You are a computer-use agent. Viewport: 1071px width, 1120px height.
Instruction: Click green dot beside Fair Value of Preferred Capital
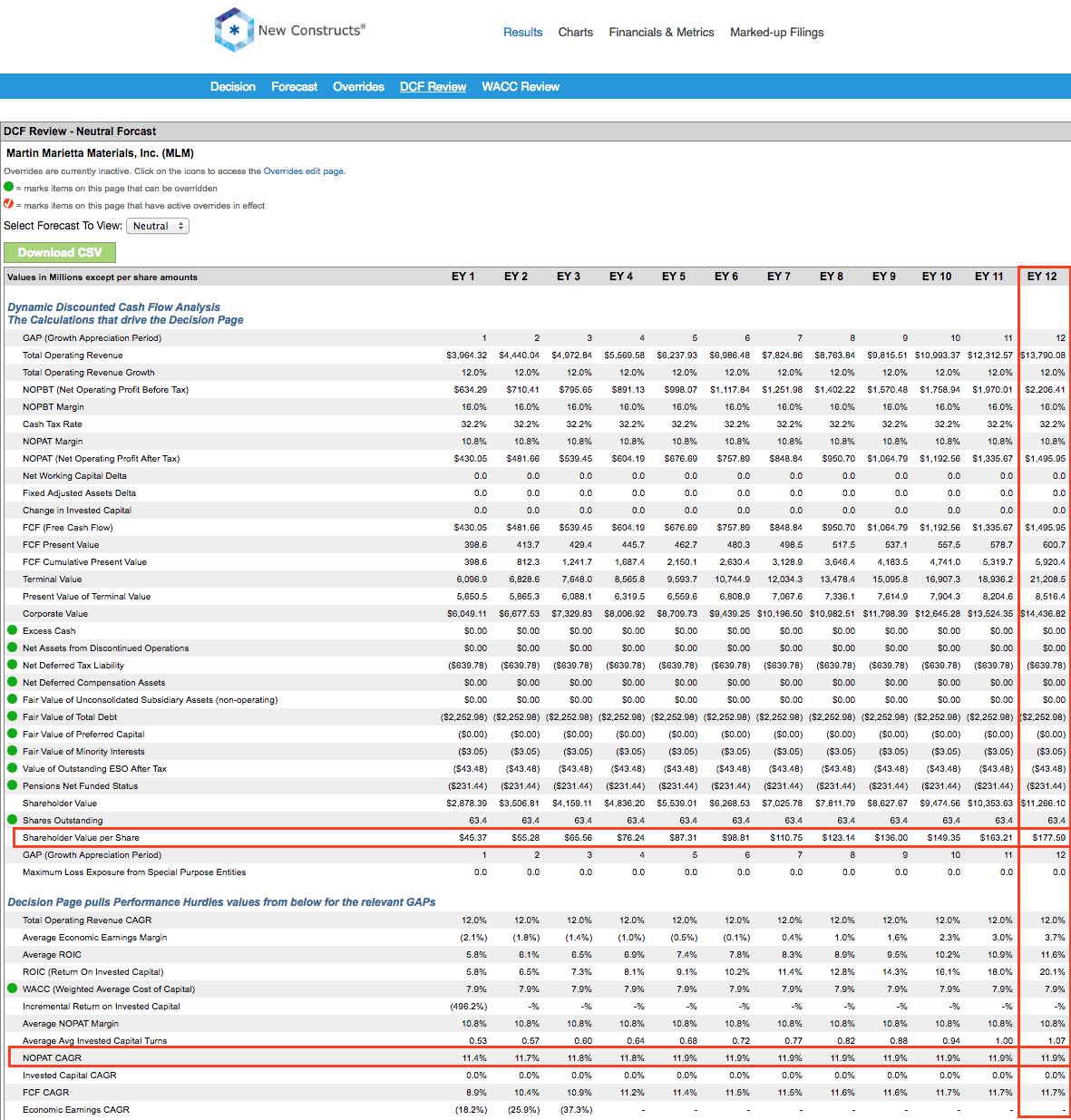[x=13, y=734]
